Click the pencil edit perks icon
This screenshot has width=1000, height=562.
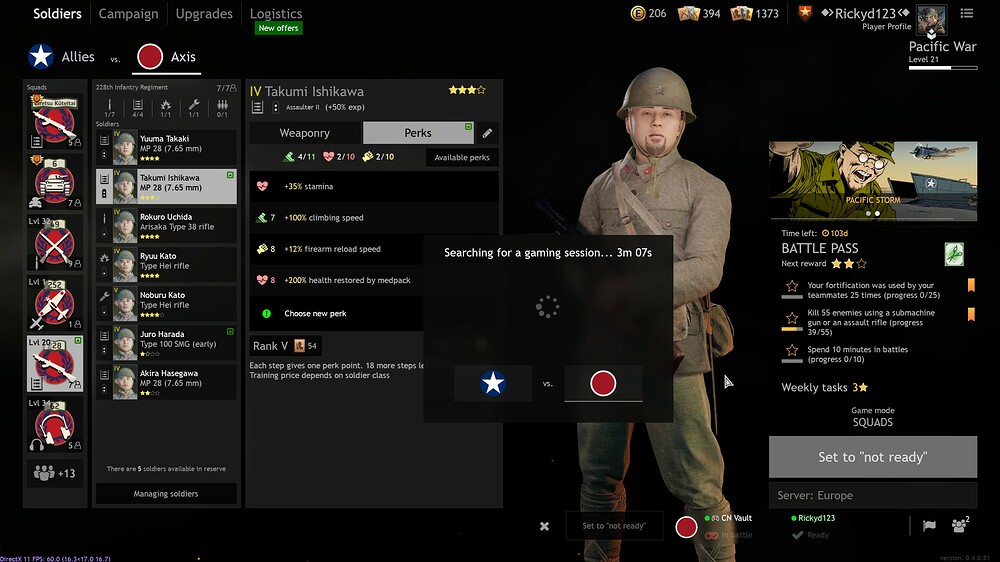pos(487,133)
